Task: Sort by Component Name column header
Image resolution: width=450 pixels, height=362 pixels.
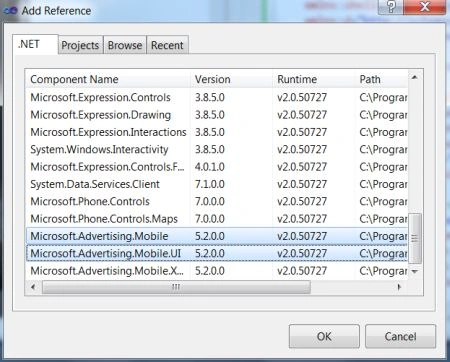Action: point(108,79)
